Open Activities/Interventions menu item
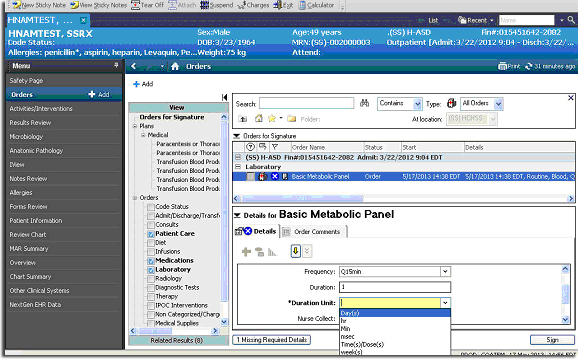 pyautogui.click(x=41, y=108)
